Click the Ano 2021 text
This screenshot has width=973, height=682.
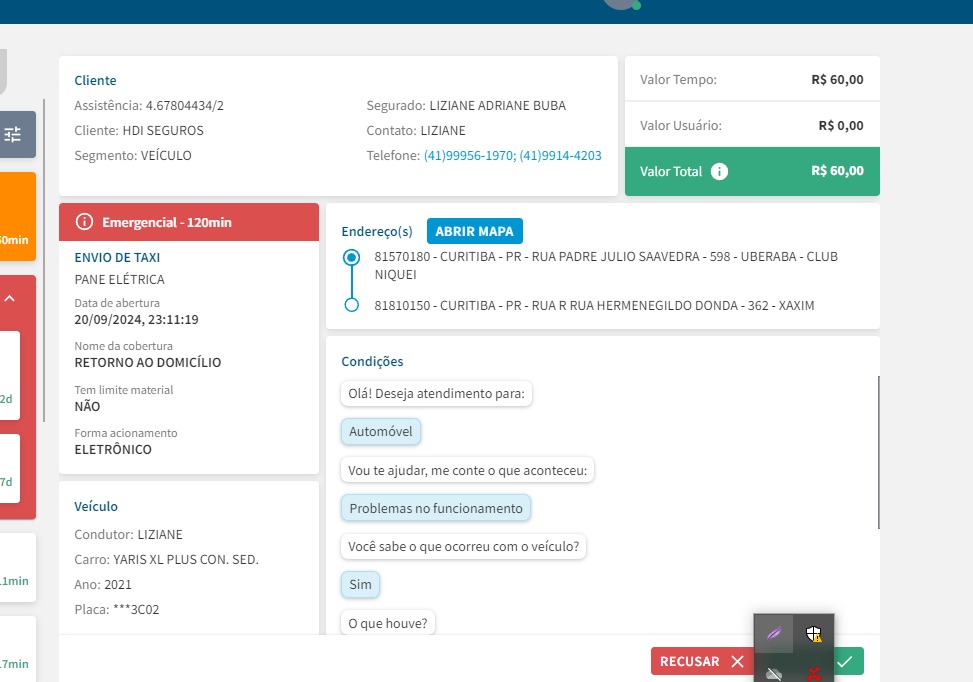(103, 585)
